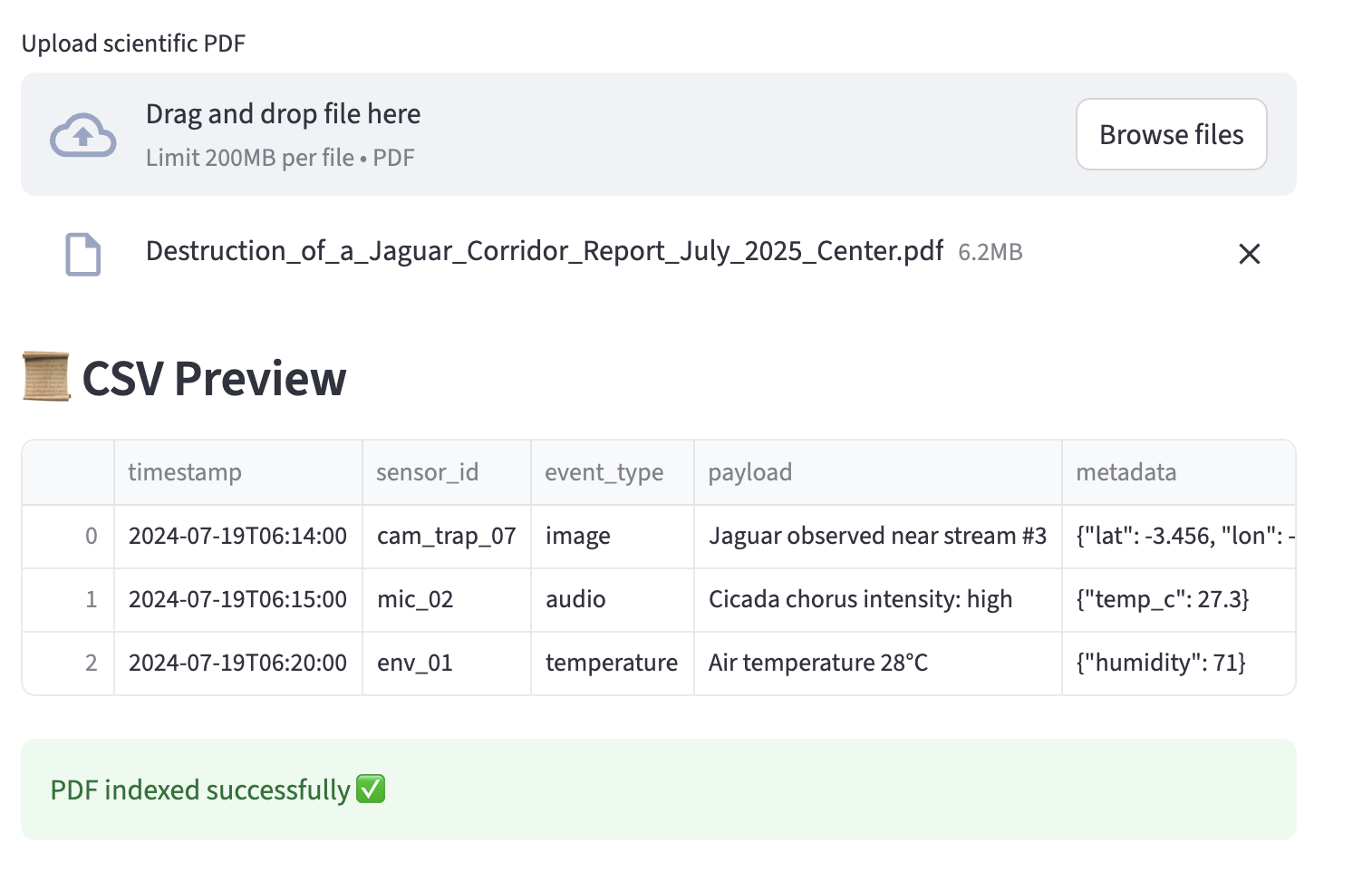Click the PDF document file icon
This screenshot has height=872, width=1372.
point(82,254)
